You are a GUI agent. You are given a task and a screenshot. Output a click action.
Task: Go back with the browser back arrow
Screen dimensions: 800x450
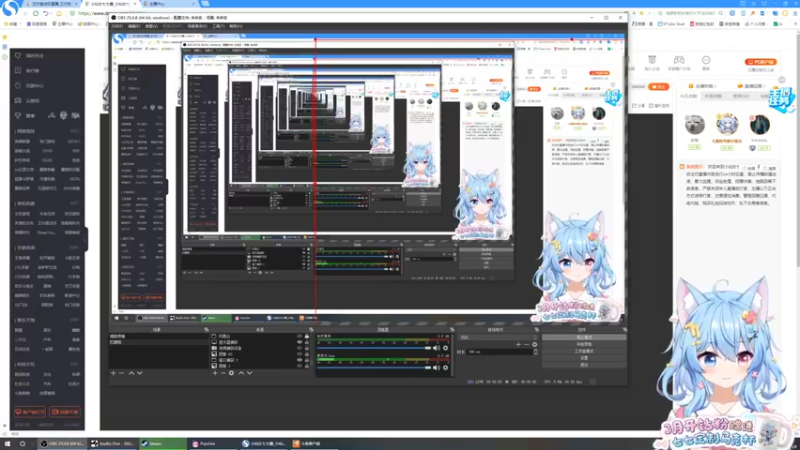pos(24,13)
